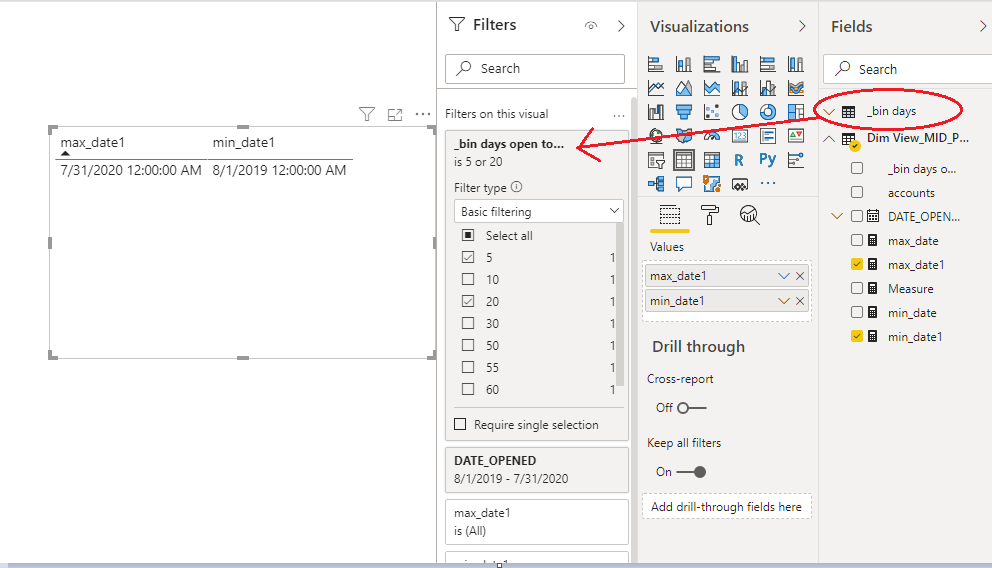Viewport: 992px width, 568px height.
Task: Click in the Filters search box
Action: 535,68
